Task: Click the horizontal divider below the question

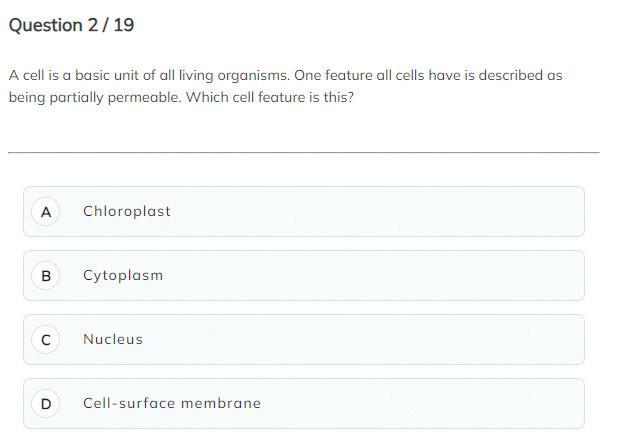Action: (x=303, y=153)
